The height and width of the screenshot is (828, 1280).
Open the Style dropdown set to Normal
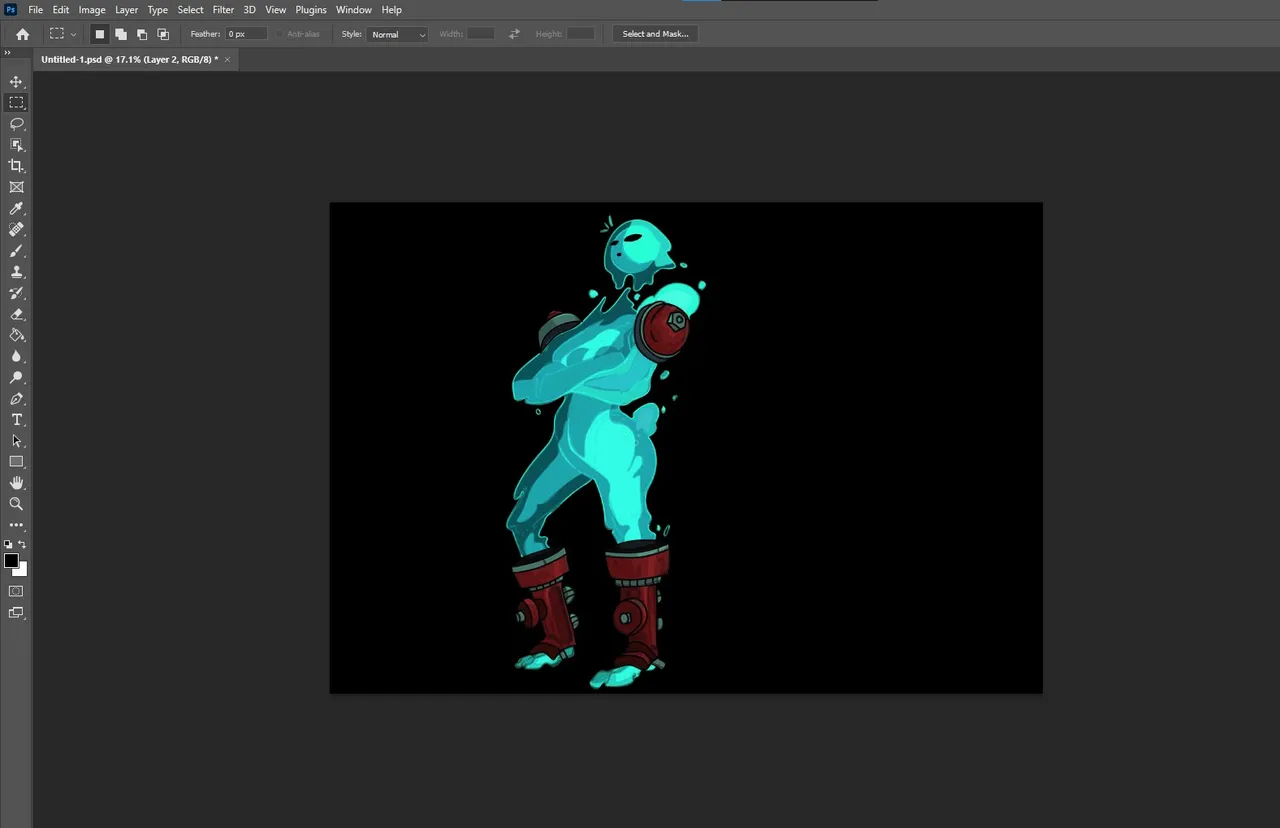coord(398,34)
